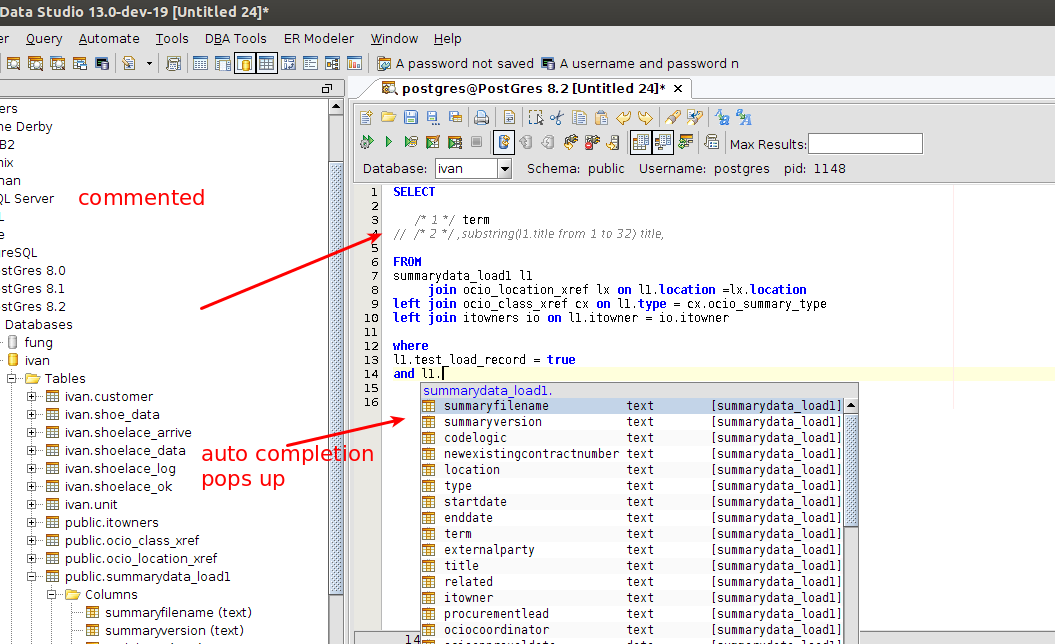Click the Paste clipboard icon

pyautogui.click(x=601, y=118)
